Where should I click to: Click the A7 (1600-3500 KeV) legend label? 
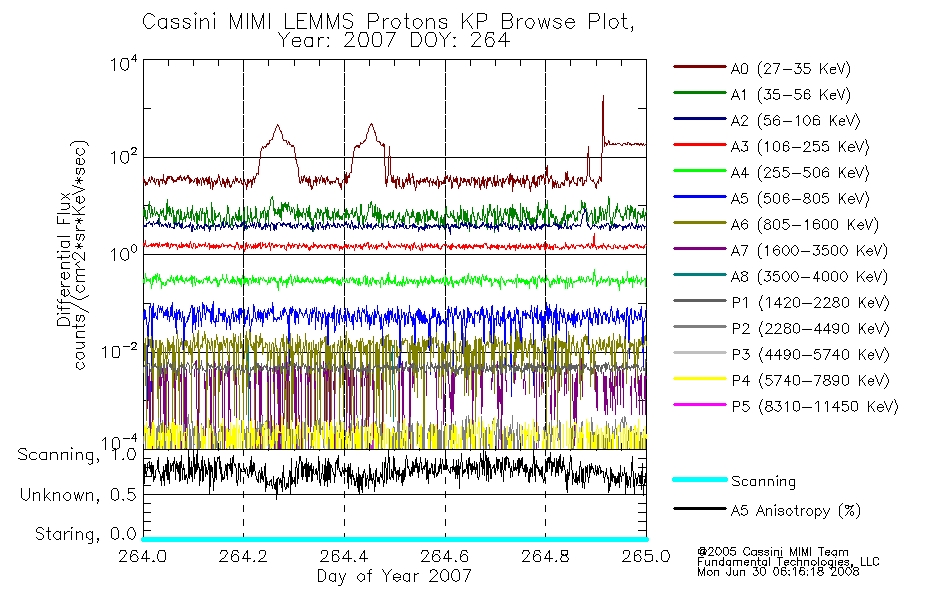[x=809, y=250]
